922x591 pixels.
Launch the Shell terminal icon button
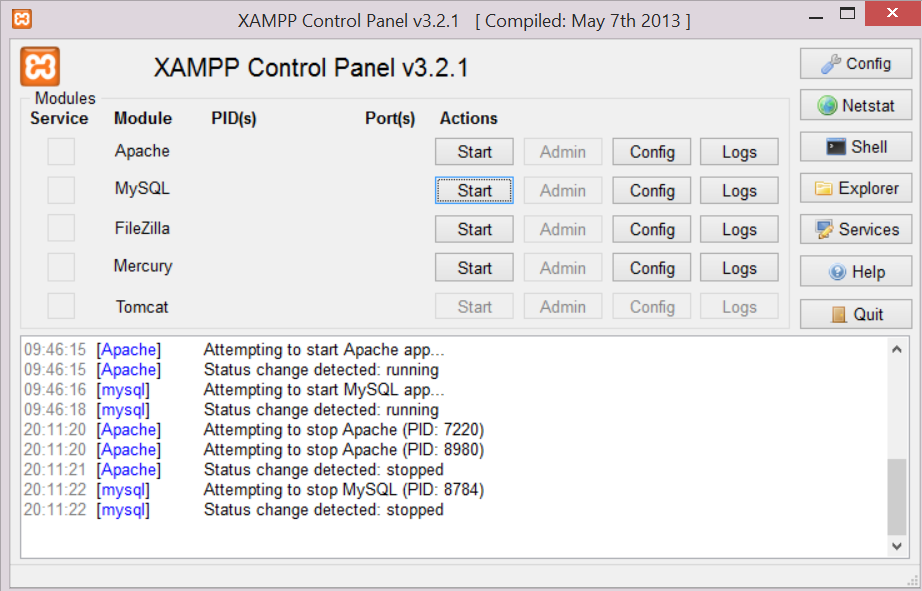point(856,147)
